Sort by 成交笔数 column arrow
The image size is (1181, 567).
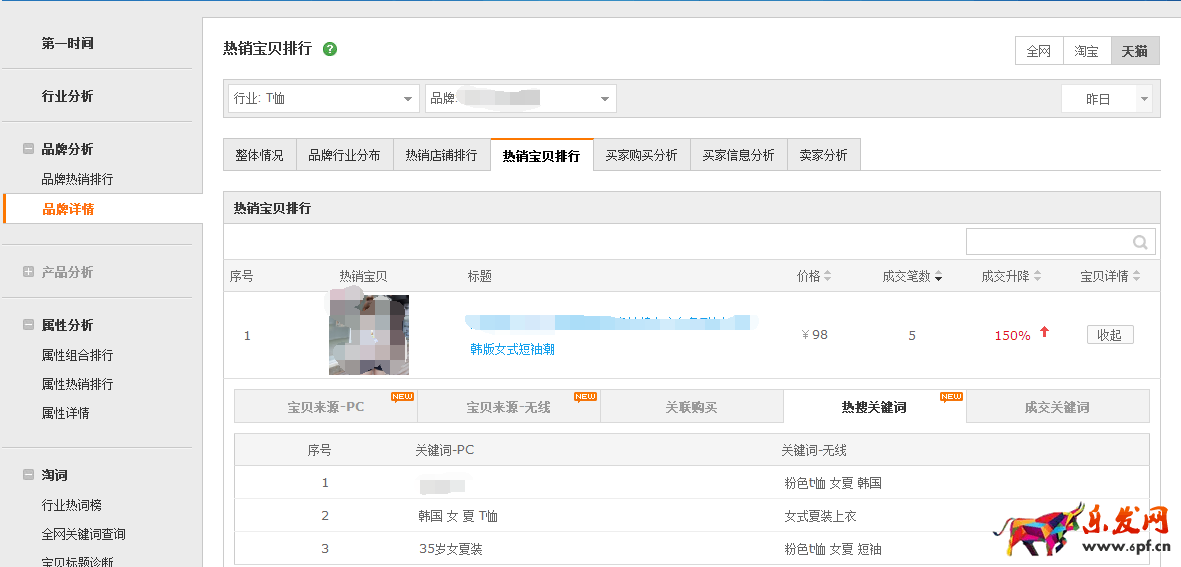(x=938, y=277)
